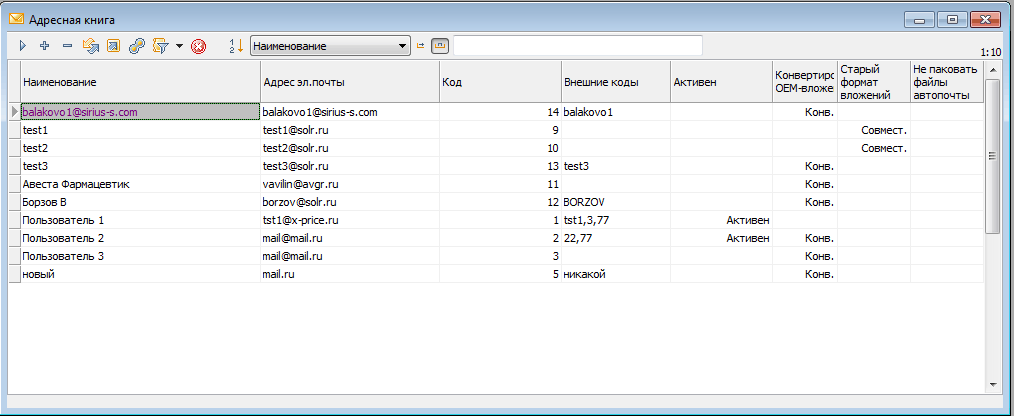1014x416 pixels.
Task: Select the row named test3 in Наименование
Action: [x=140, y=166]
